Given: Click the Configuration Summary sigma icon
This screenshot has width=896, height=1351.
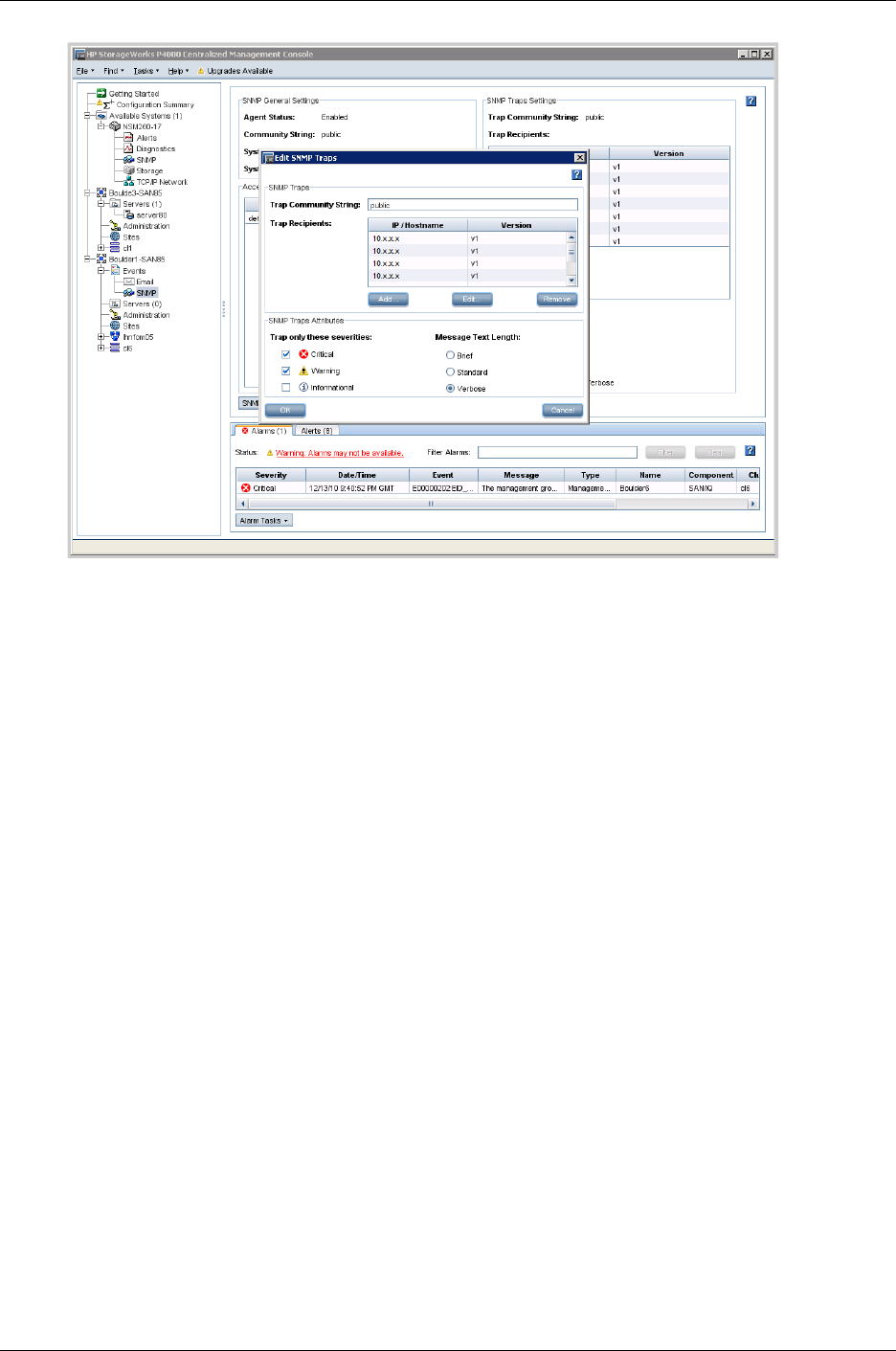Looking at the screenshot, I should click(108, 104).
